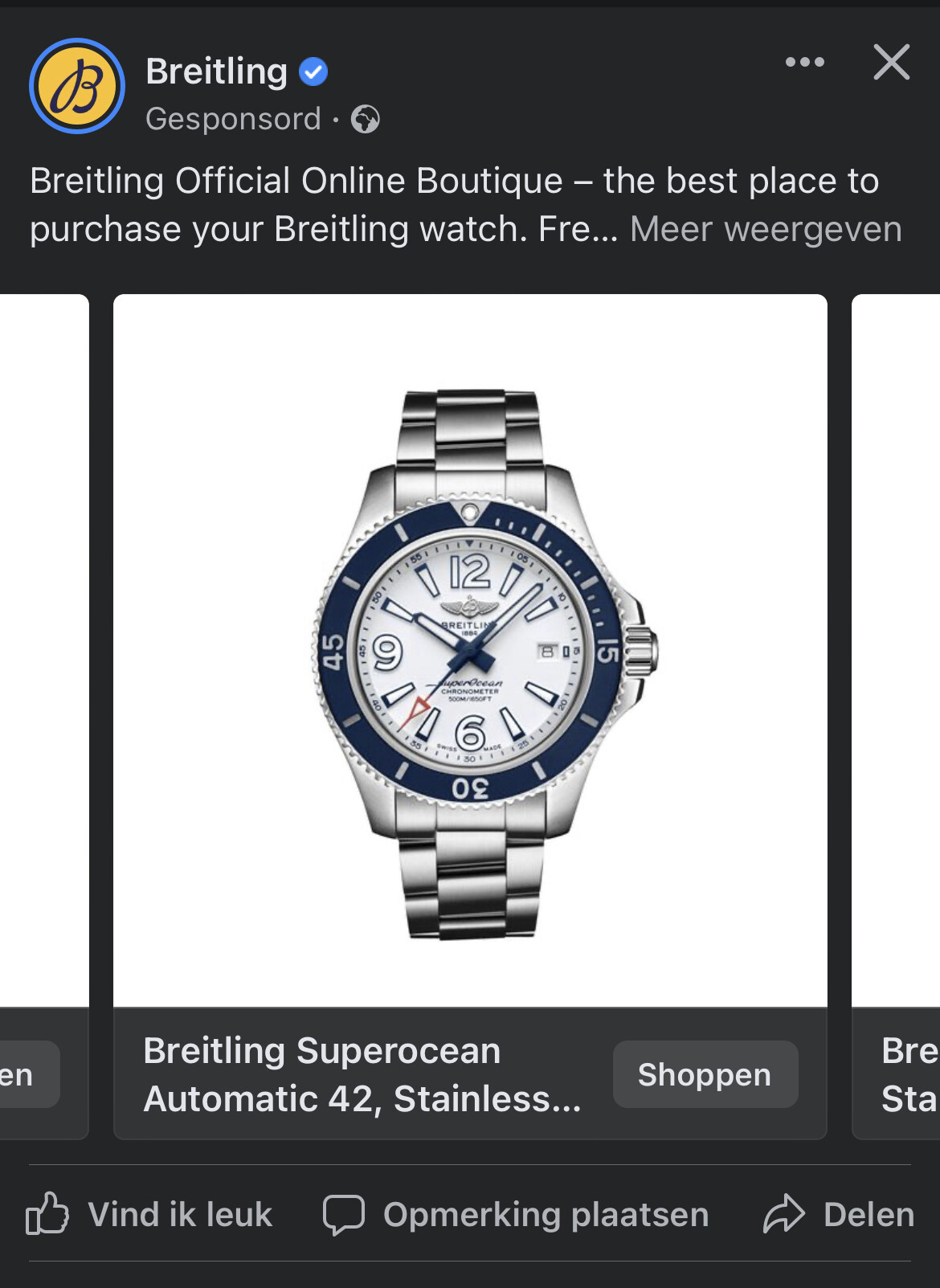The height and width of the screenshot is (1288, 940).
Task: Select the Vind ik leuk label
Action: (180, 1214)
